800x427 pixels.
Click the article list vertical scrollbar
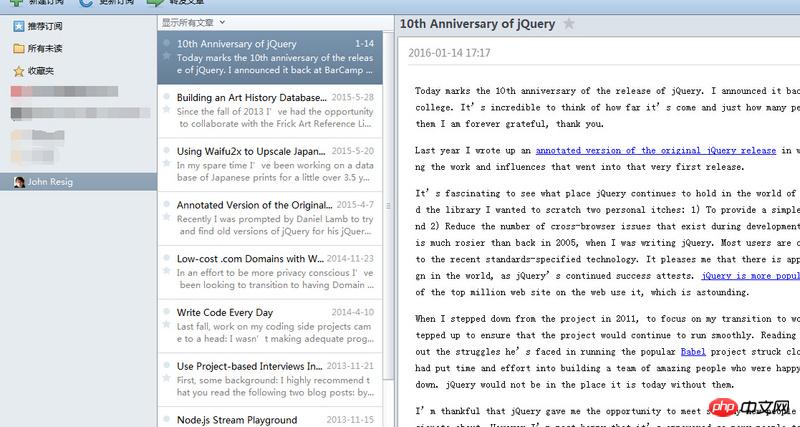pyautogui.click(x=388, y=206)
